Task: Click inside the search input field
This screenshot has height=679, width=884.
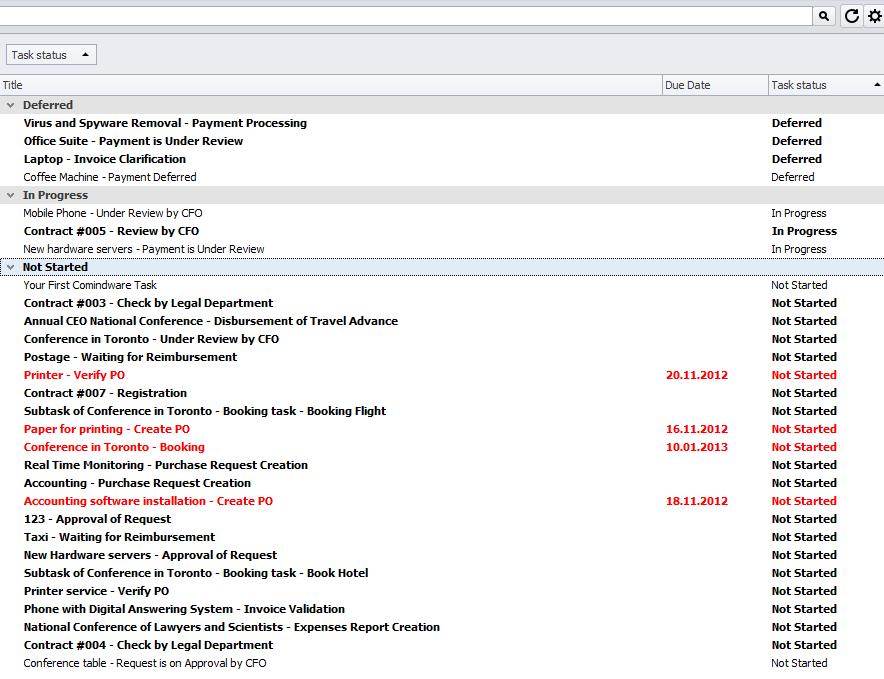Action: pyautogui.click(x=400, y=15)
